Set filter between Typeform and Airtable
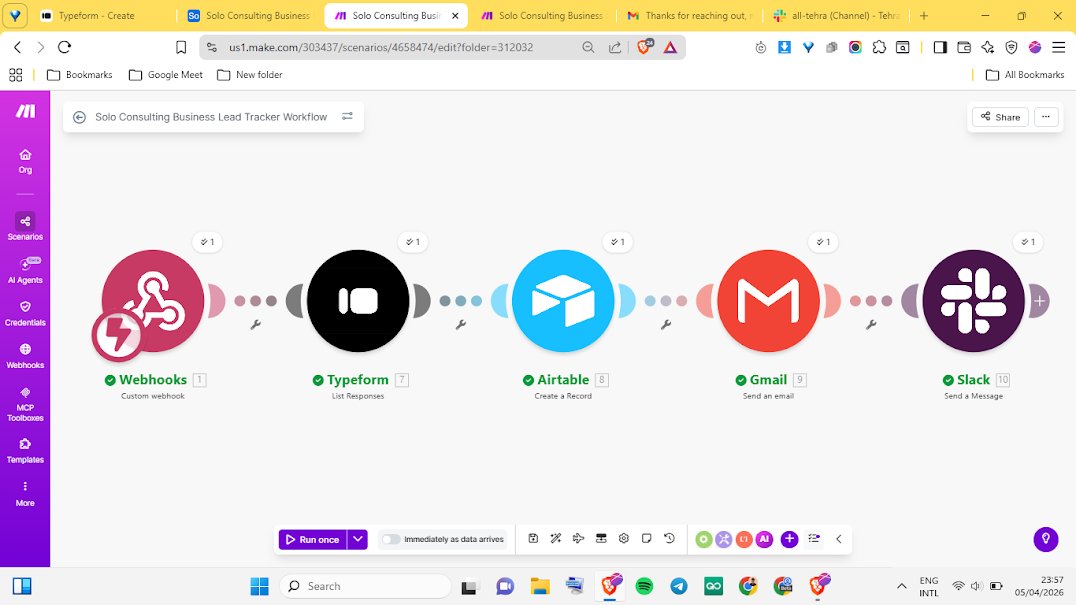 [x=460, y=324]
